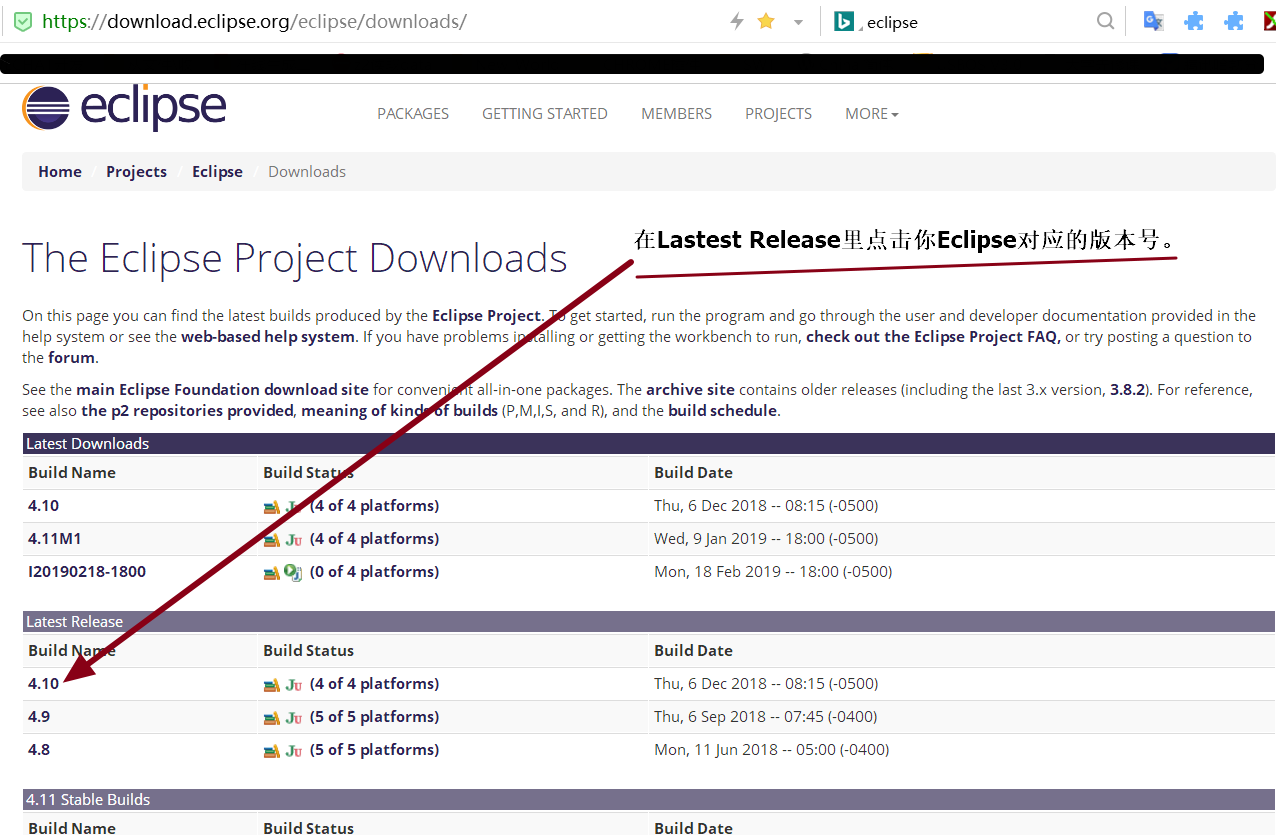The width and height of the screenshot is (1276, 835).
Task: Click the books icon for 4.10 in Latest Release
Action: point(271,685)
